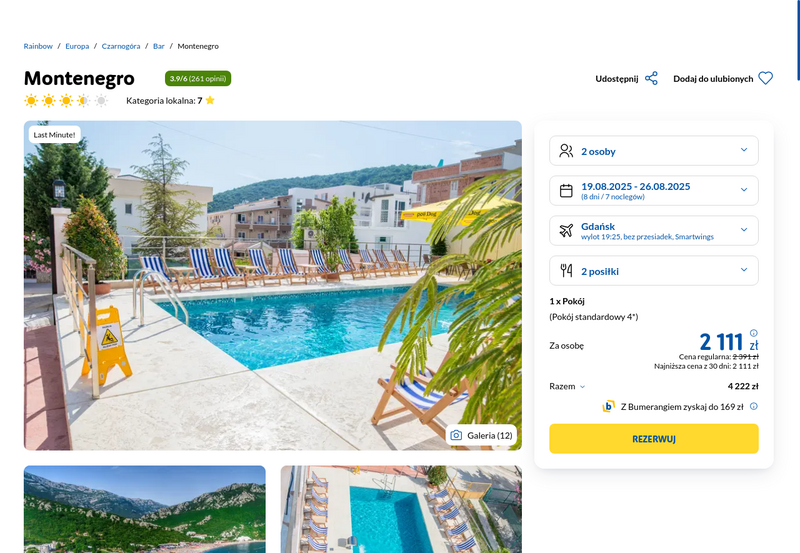Expand the Razem total price breakdown
This screenshot has height=553, width=800.
[x=567, y=386]
